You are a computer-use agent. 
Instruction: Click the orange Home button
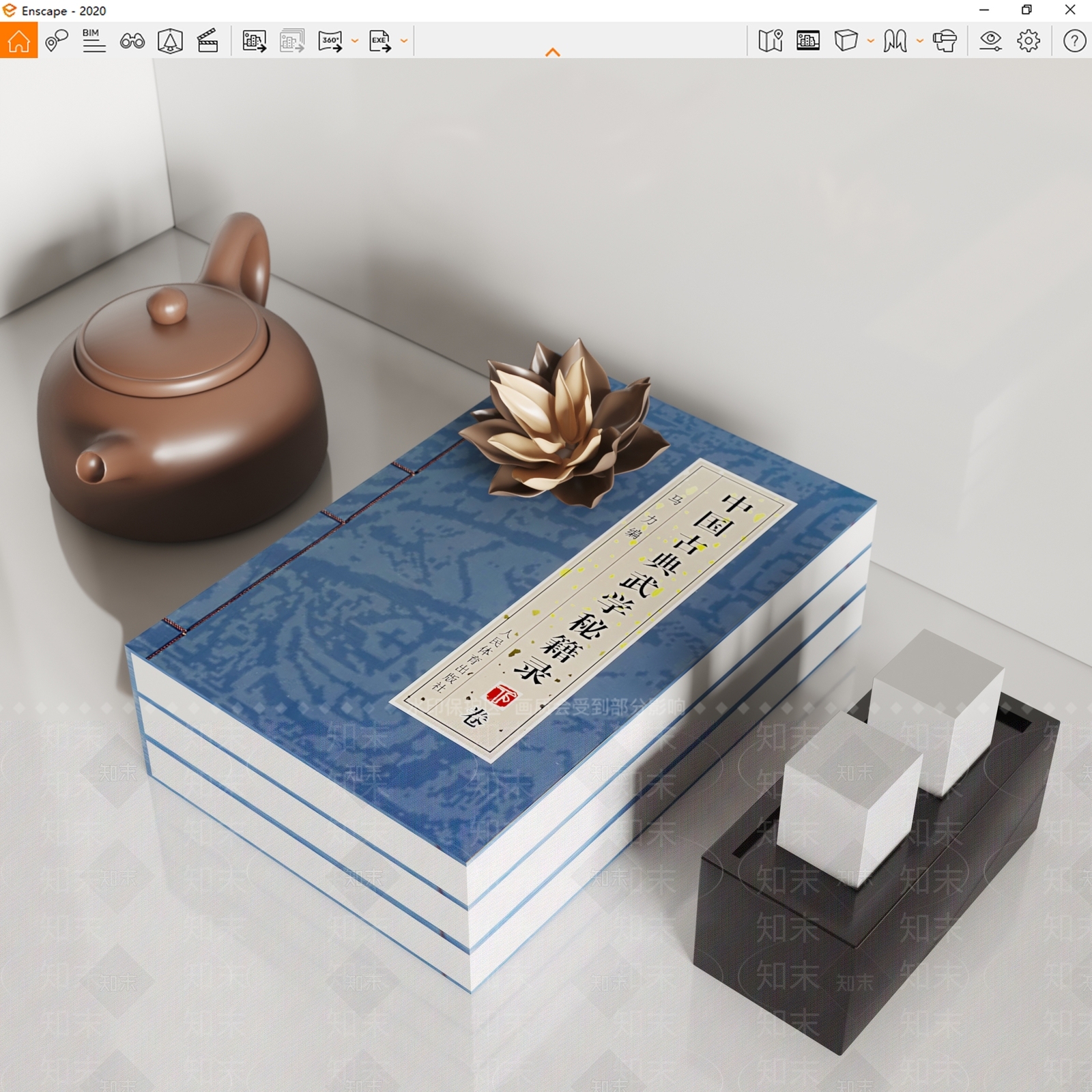[x=18, y=40]
